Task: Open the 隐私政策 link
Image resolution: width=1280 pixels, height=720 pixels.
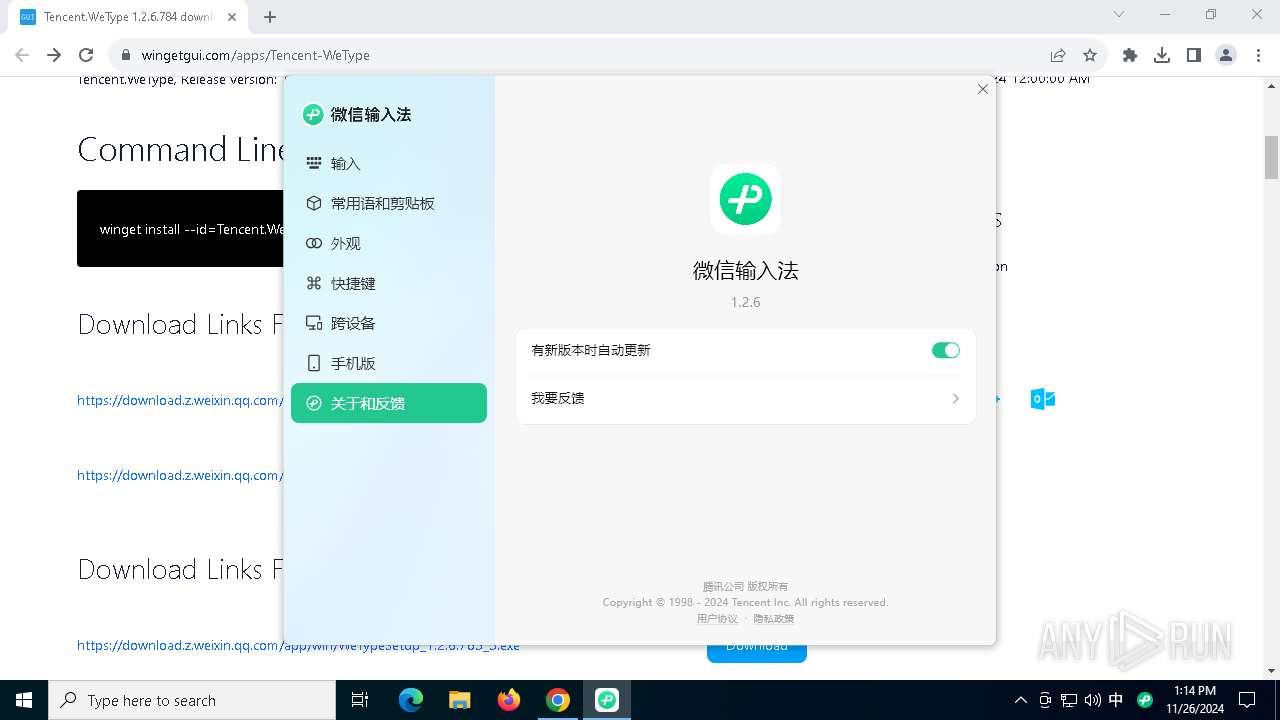Action: tap(774, 618)
